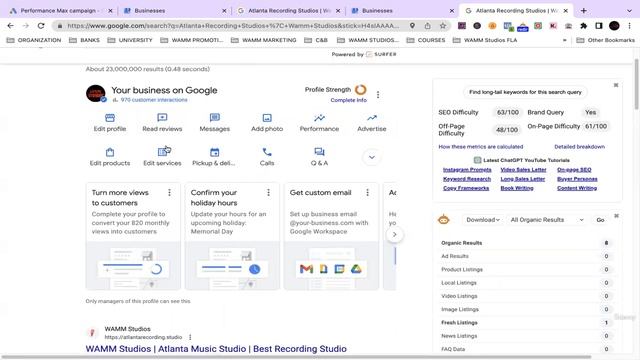Click the address bar URL field
This screenshot has height=360, width=640.
coord(233,26)
